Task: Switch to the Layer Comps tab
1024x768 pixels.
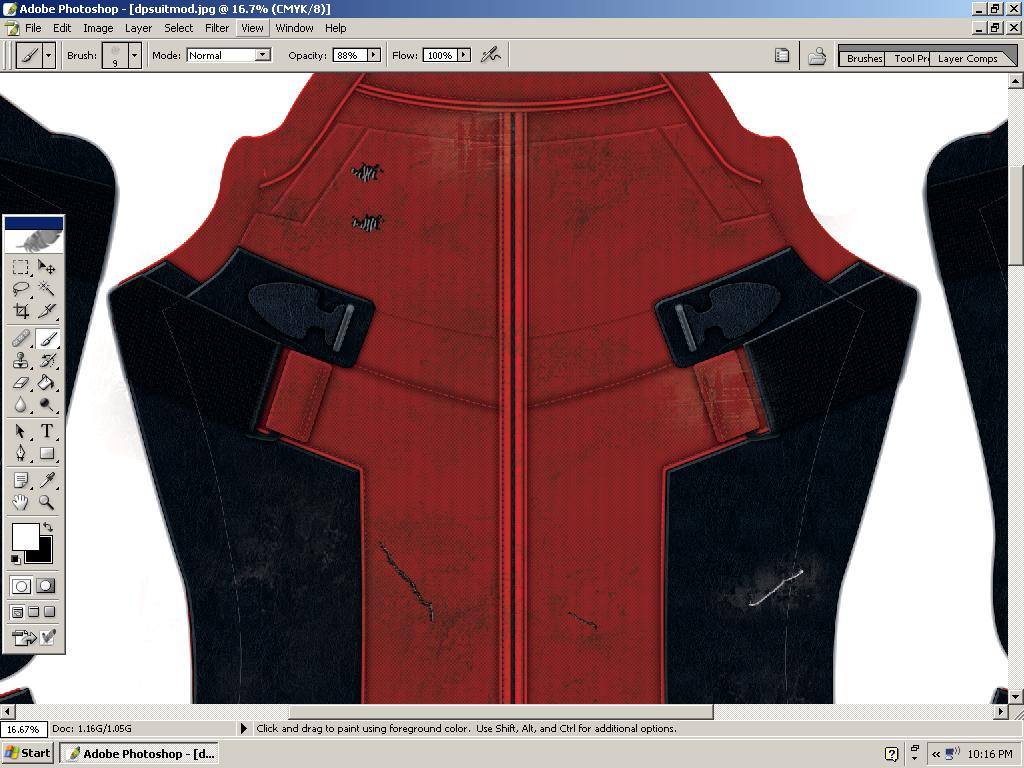Action: (x=967, y=58)
